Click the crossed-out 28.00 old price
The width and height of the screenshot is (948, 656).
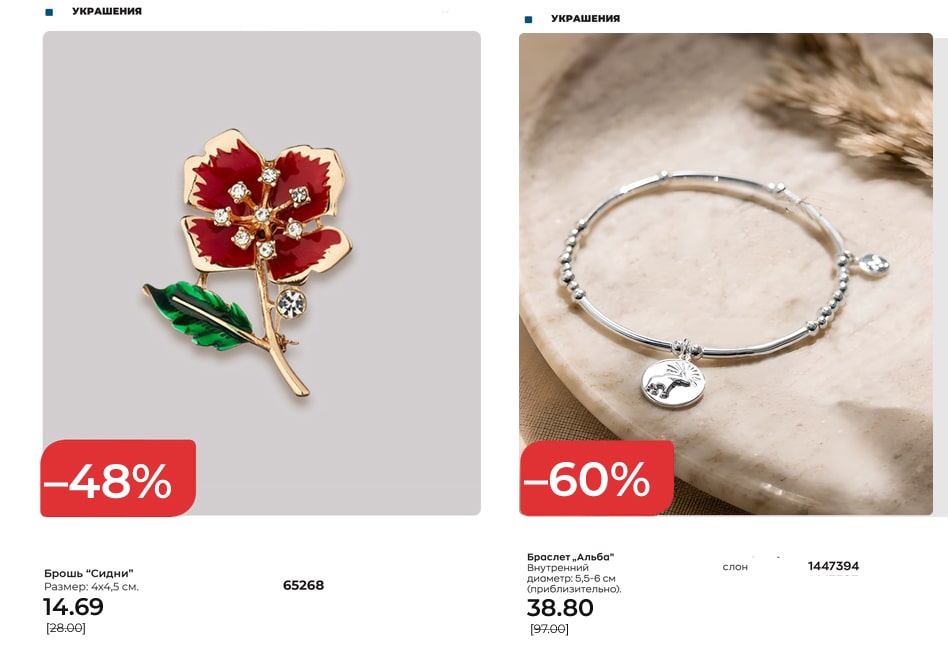click(66, 628)
